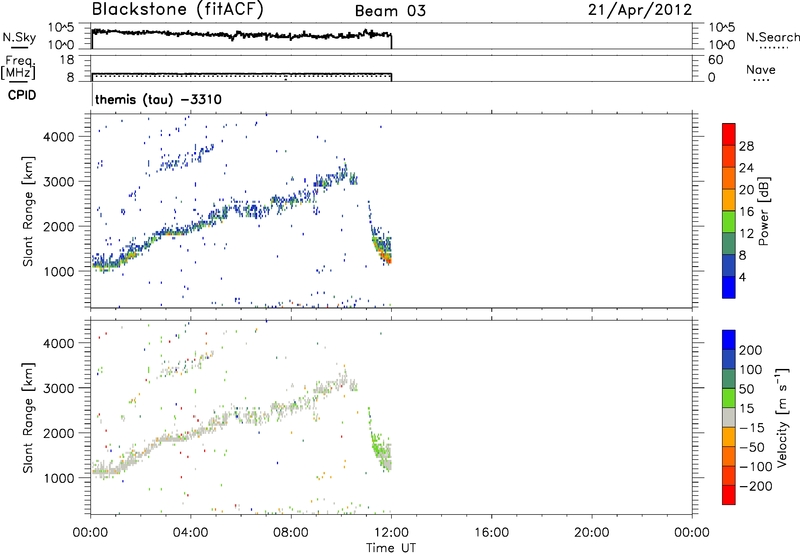Click the 'Freq. [MHz]' axis label
The height and width of the screenshot is (554, 800).
pyautogui.click(x=19, y=68)
